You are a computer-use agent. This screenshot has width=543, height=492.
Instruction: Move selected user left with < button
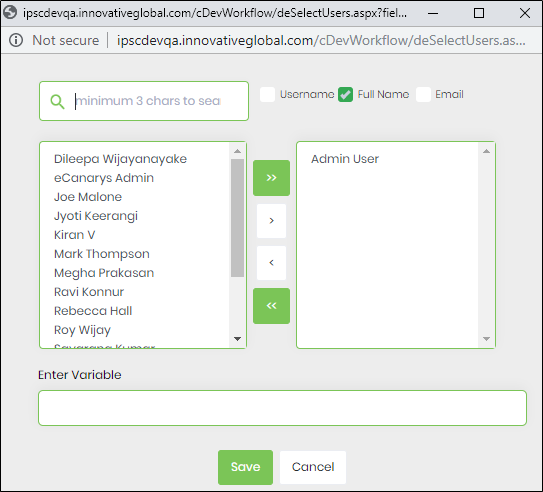click(272, 263)
